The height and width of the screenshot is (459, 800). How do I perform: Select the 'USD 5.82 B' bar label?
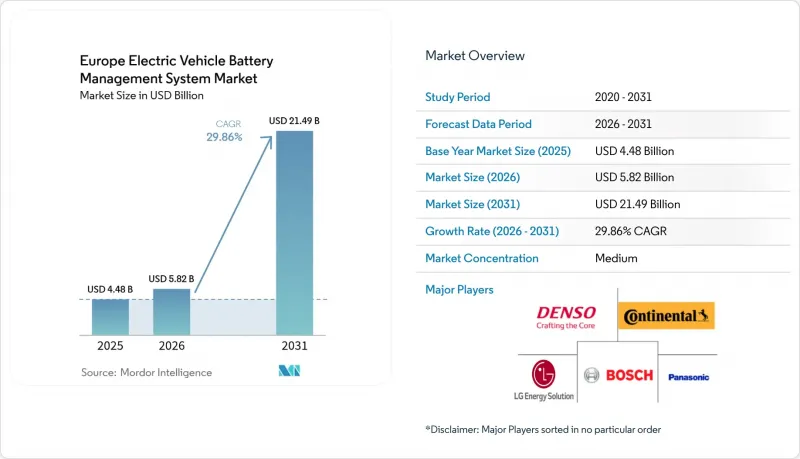pos(171,278)
